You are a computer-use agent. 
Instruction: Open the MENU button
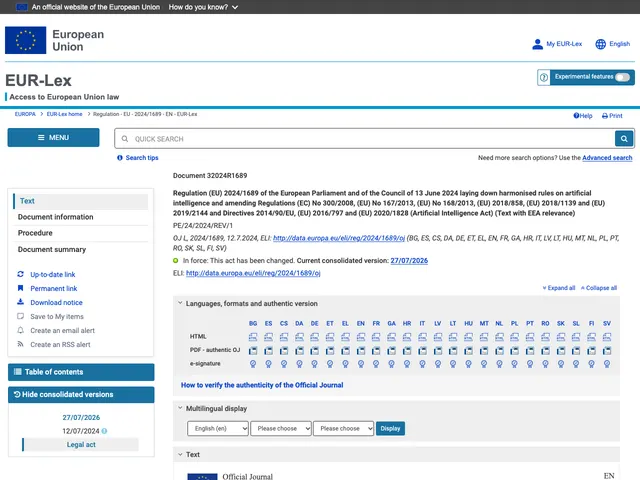[53, 138]
